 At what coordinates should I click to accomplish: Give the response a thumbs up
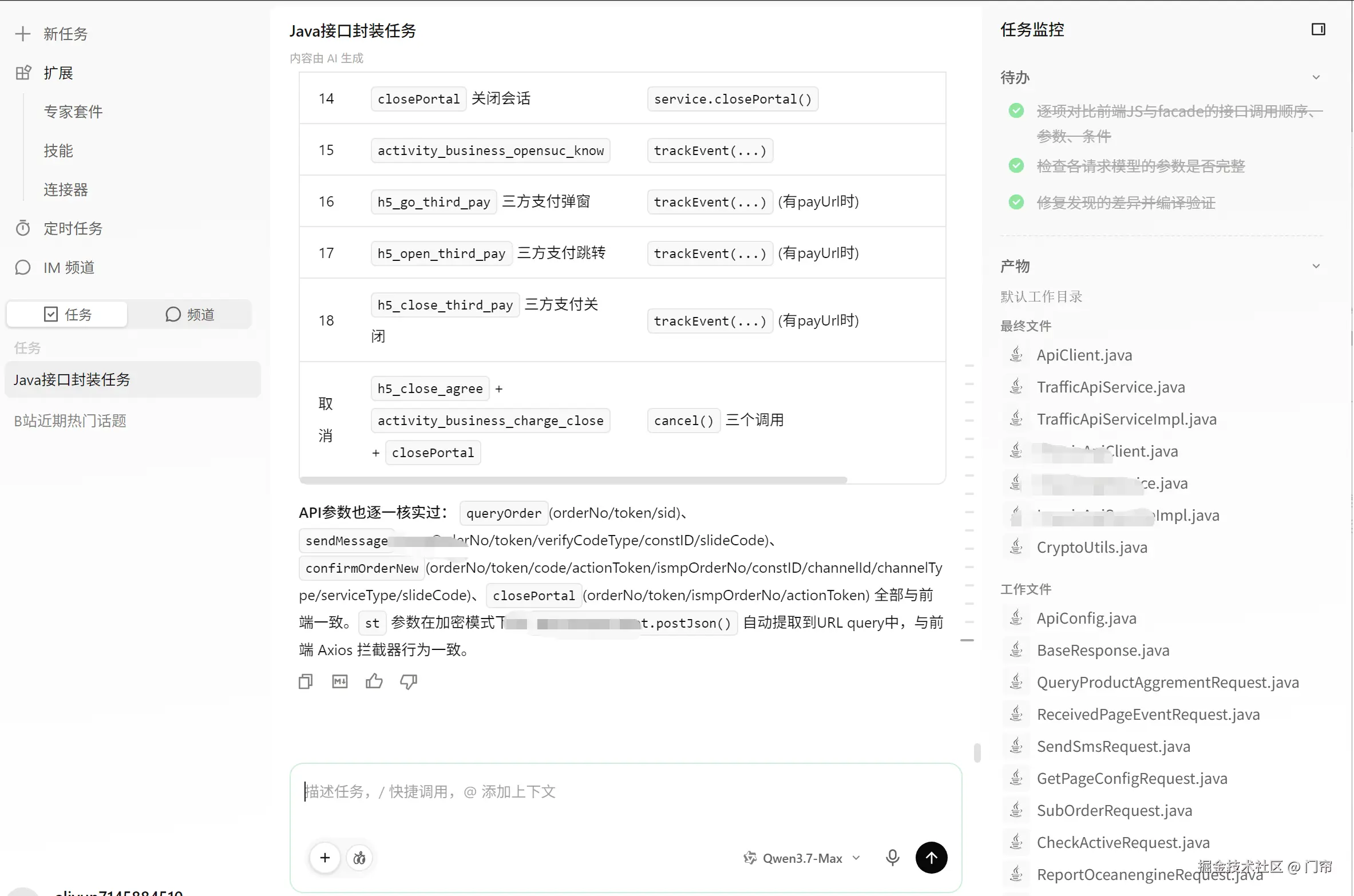[x=374, y=681]
